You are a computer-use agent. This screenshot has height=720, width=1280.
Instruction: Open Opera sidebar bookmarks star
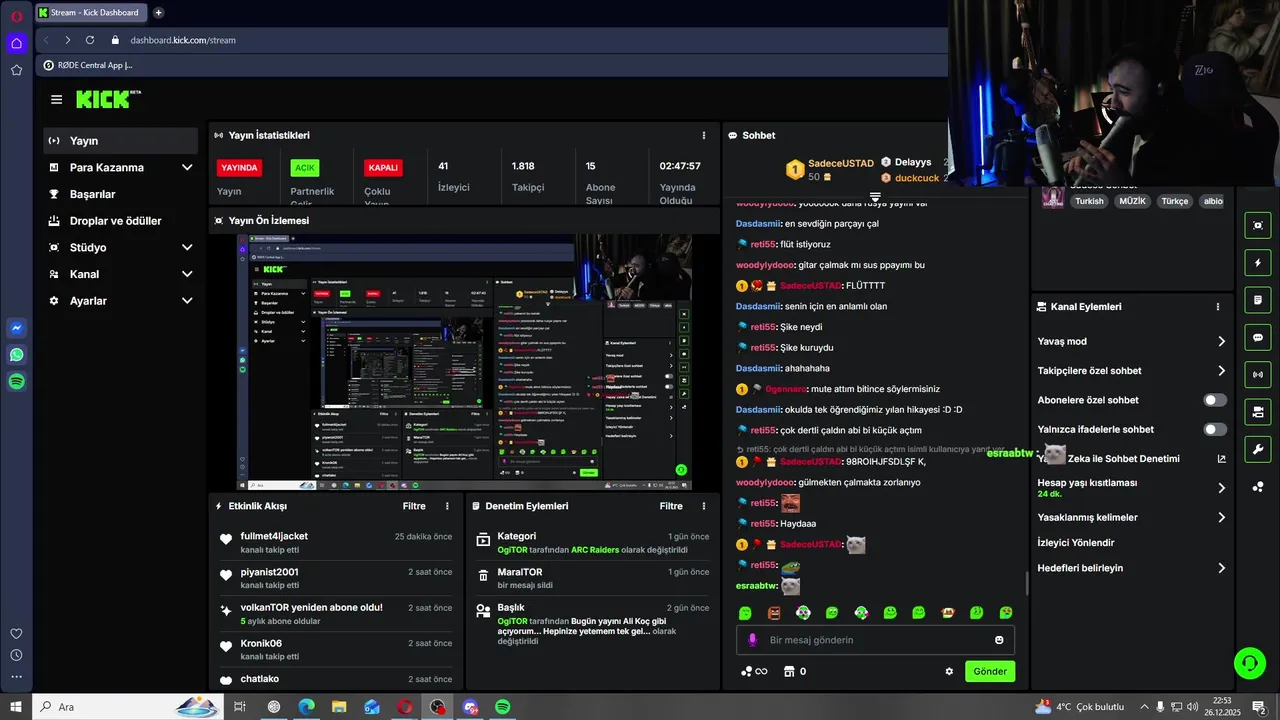click(17, 70)
